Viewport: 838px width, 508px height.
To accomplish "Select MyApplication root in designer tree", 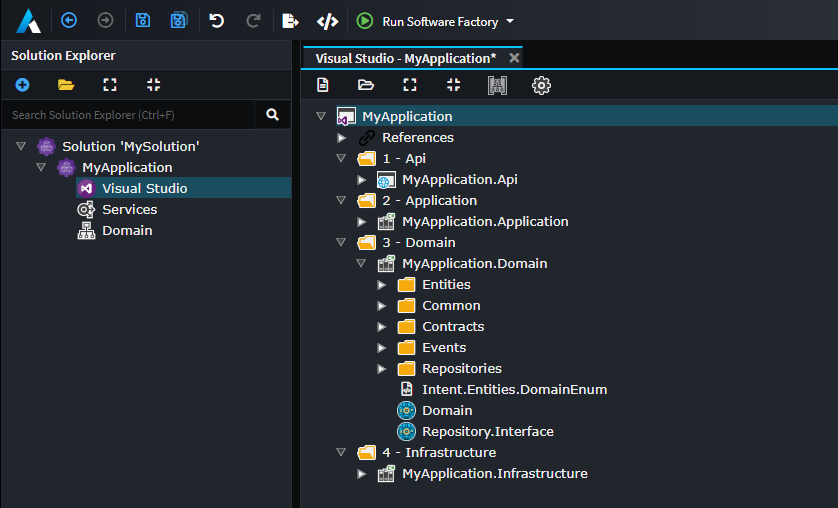I will [x=407, y=116].
